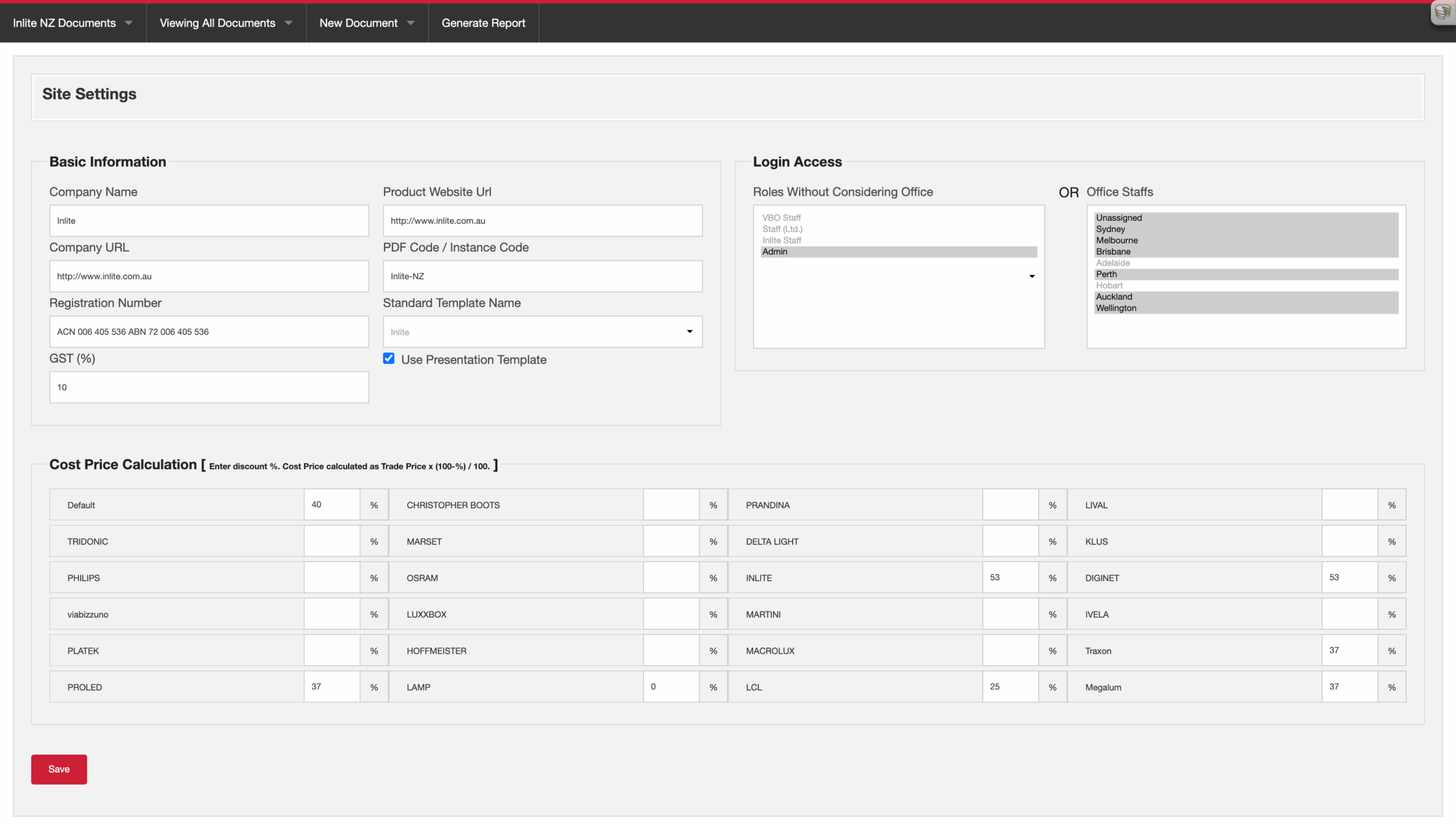
Task: Click the GST (%) input field
Action: (x=209, y=388)
